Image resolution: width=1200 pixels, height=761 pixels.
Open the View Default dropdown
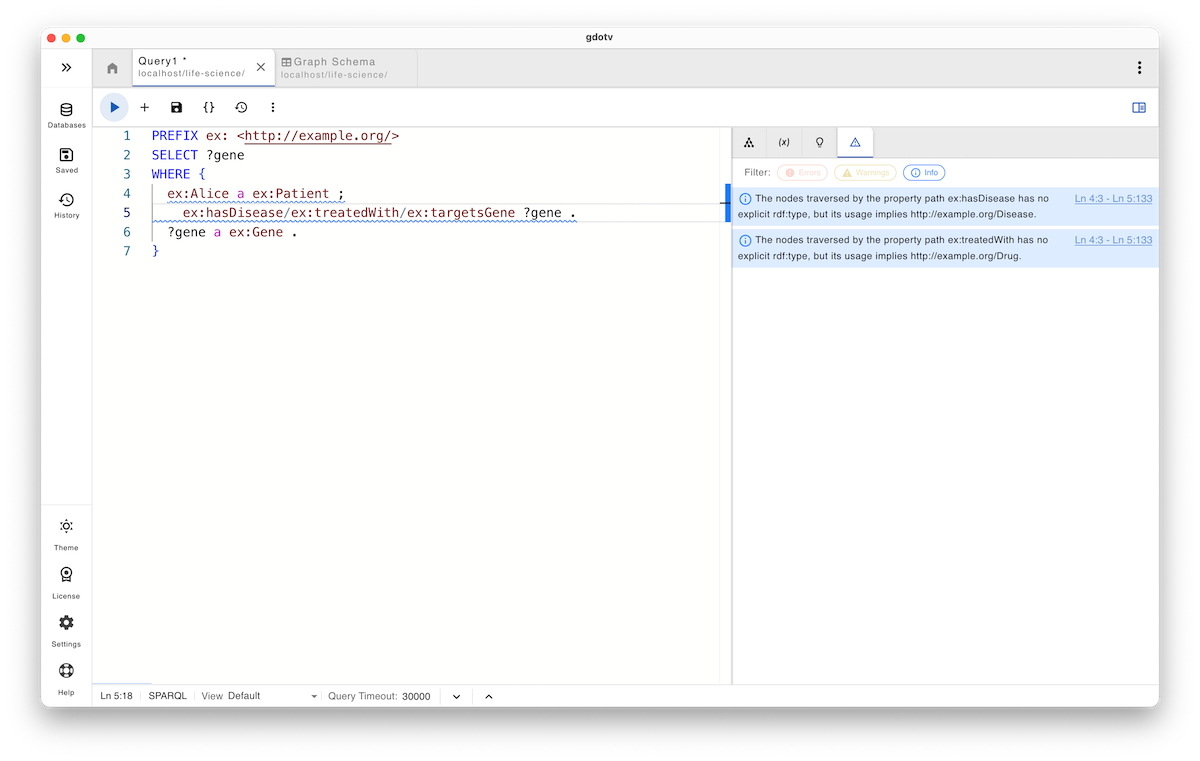[258, 695]
